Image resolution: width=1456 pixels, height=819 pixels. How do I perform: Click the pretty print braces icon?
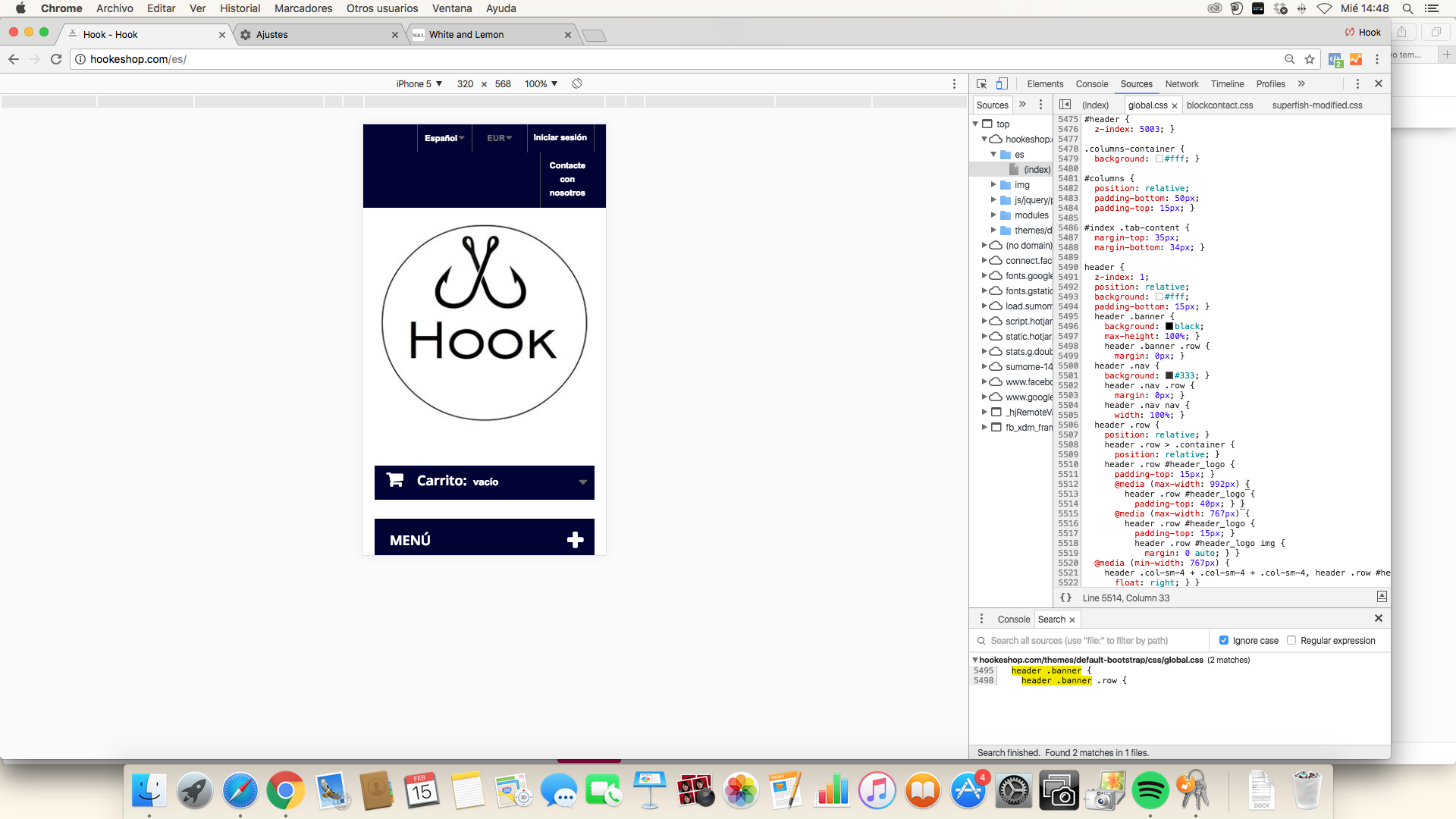pyautogui.click(x=1066, y=598)
